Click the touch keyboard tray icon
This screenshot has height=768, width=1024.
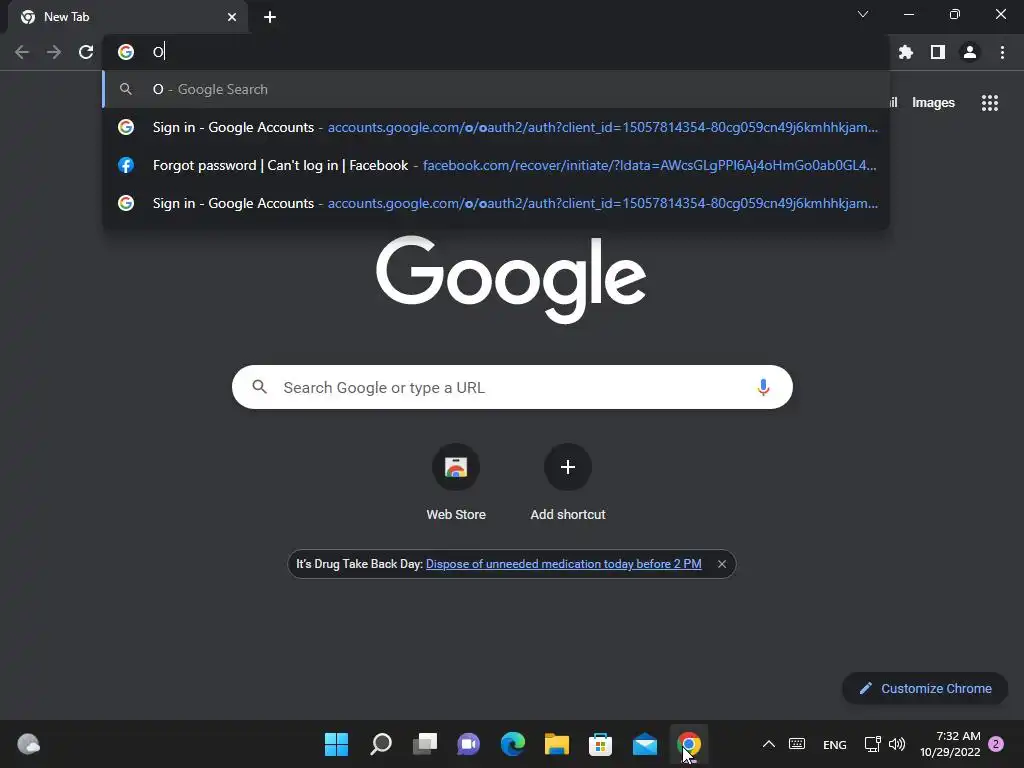[797, 744]
